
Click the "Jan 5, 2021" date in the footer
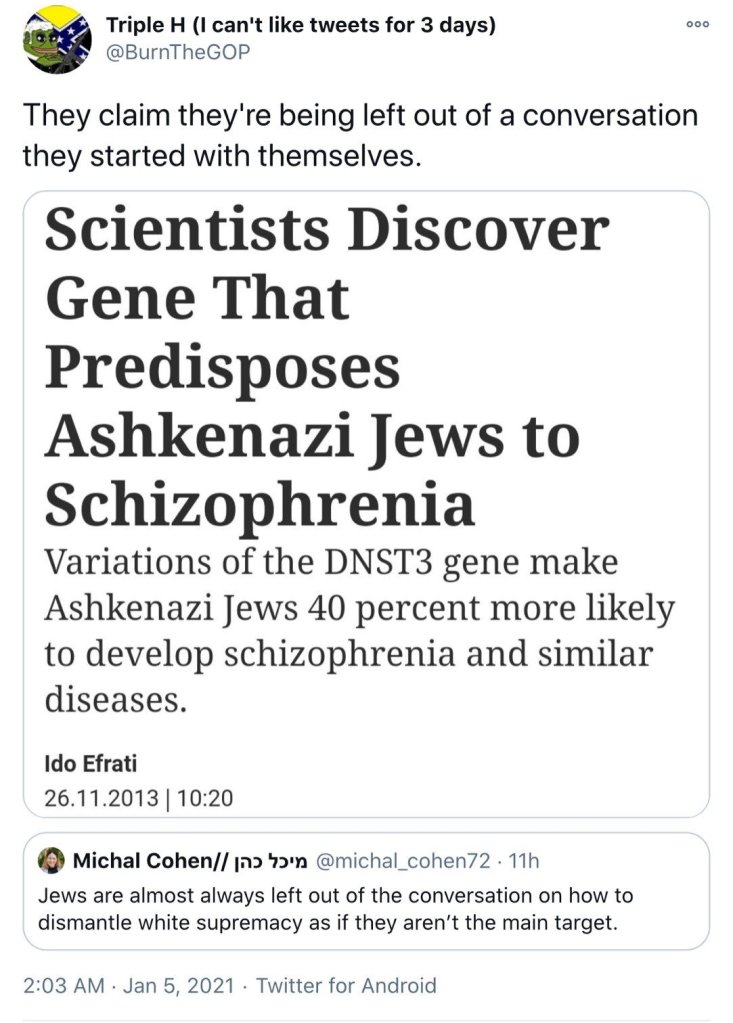pos(176,985)
